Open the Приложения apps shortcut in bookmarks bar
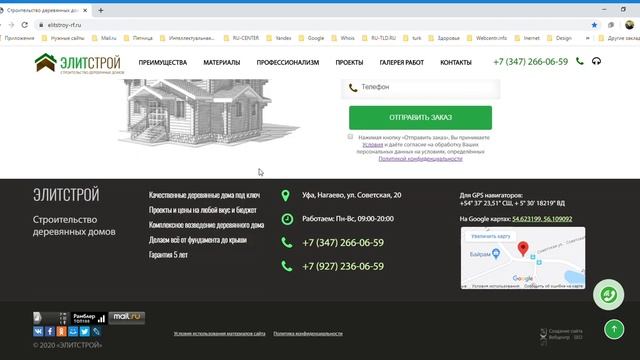Image resolution: width=640 pixels, height=360 pixels. (x=16, y=38)
